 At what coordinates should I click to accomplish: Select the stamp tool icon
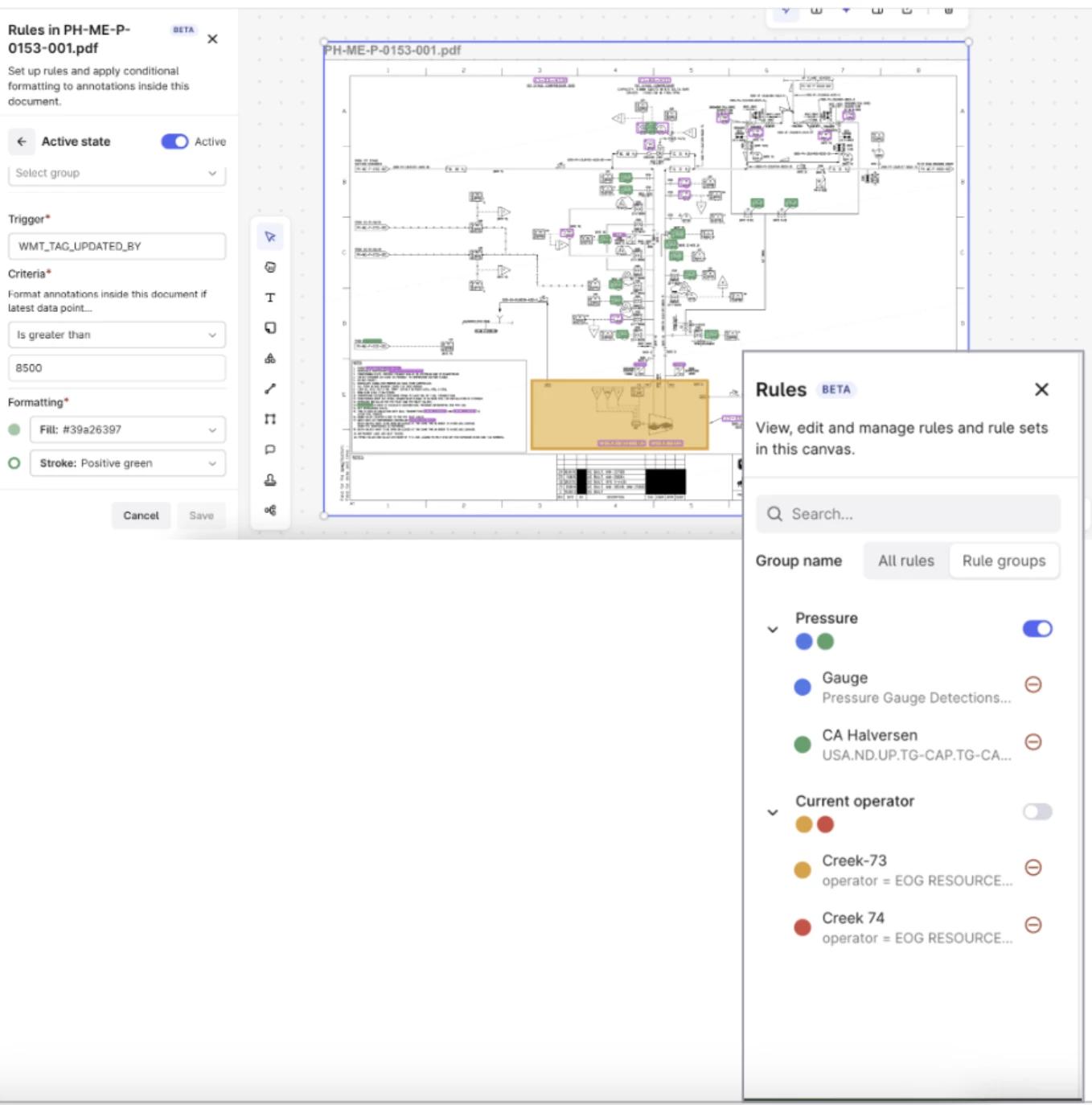click(x=270, y=480)
